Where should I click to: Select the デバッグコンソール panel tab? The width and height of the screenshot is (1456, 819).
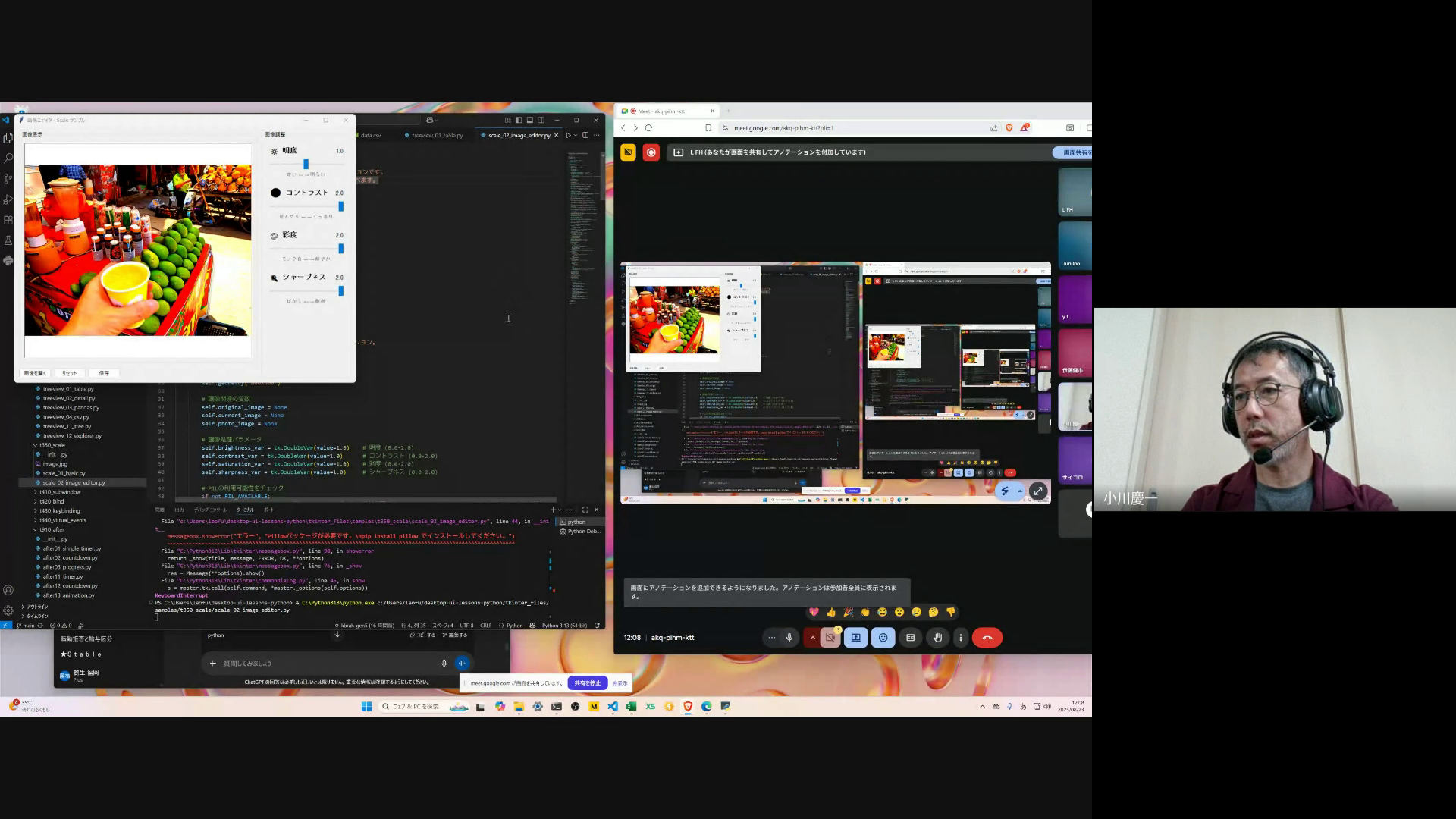tap(210, 510)
